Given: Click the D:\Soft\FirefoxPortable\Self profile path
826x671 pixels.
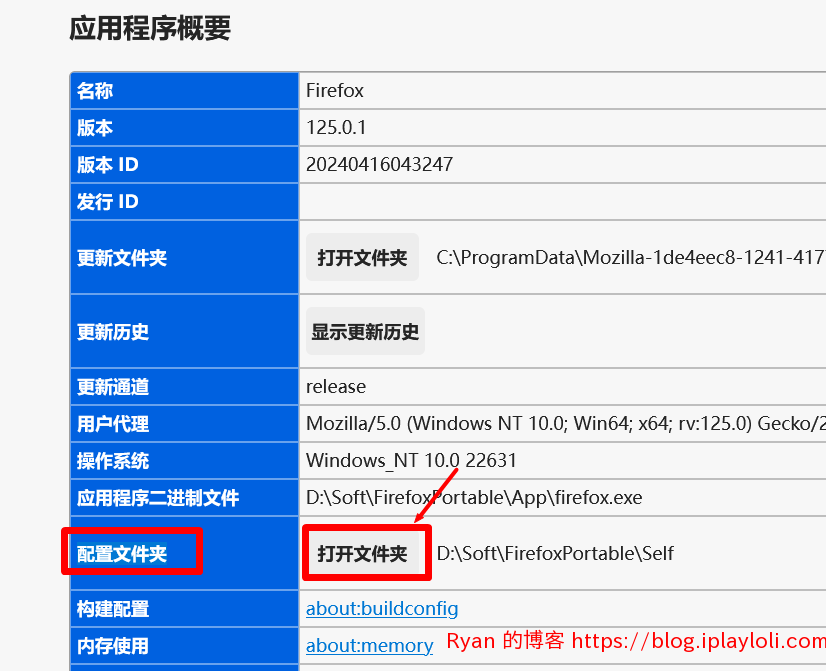Looking at the screenshot, I should 555,553.
